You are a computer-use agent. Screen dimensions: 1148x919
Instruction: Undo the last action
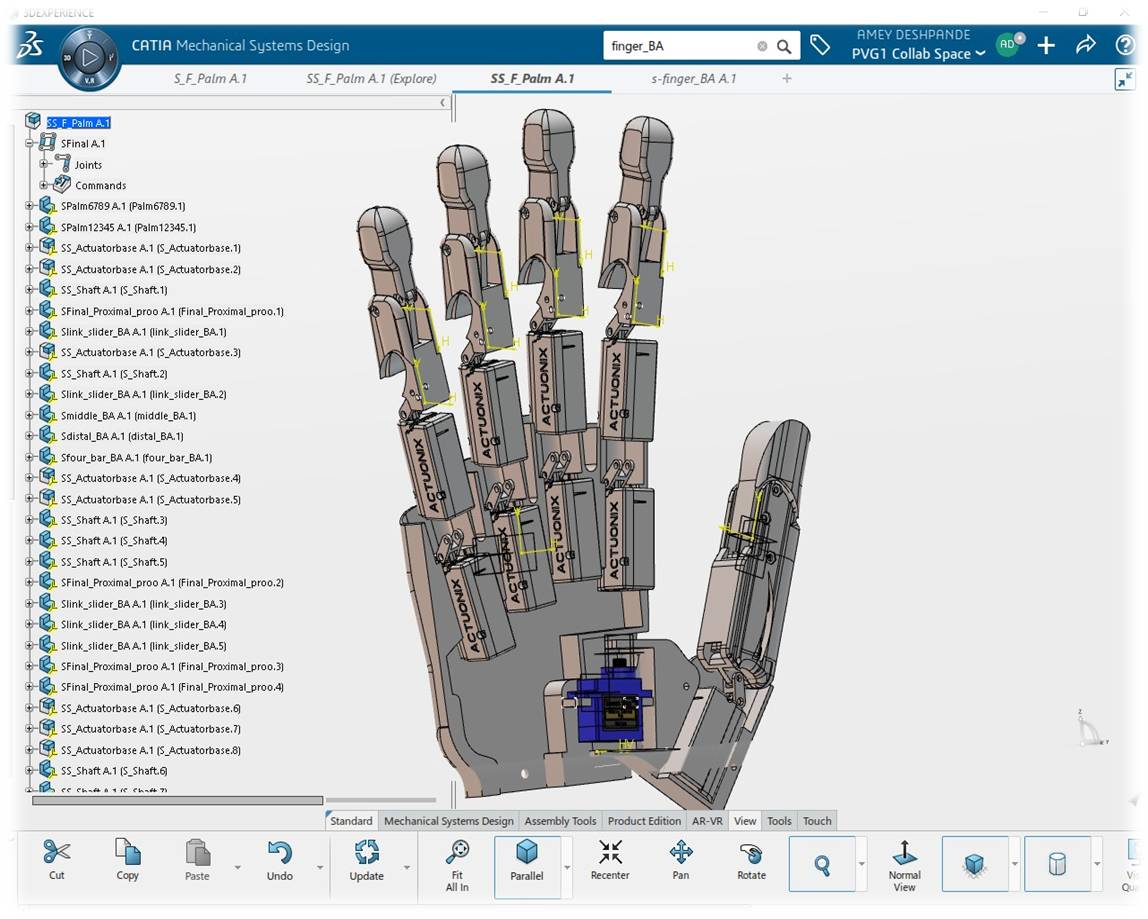click(280, 853)
